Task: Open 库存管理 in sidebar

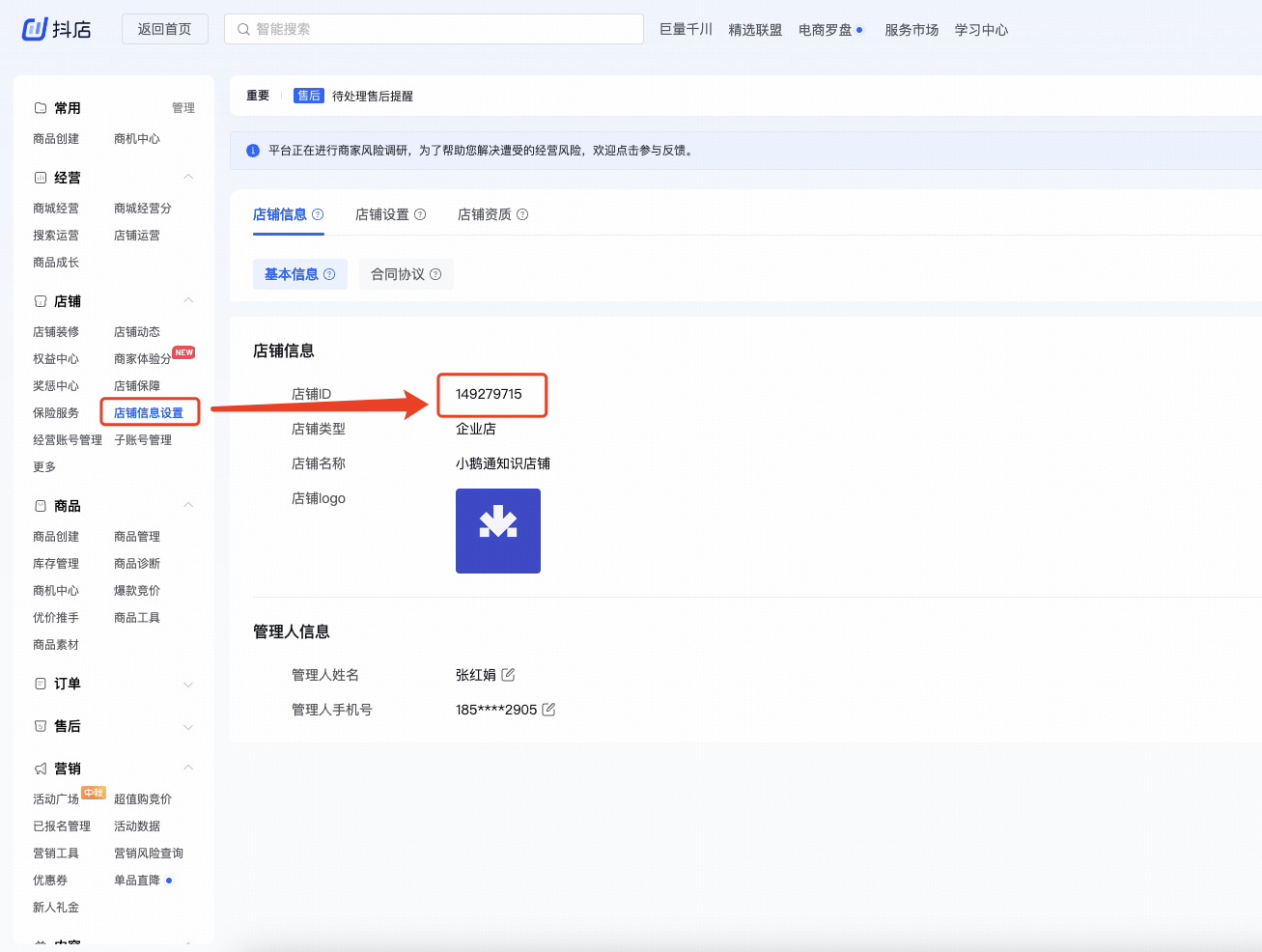Action: coord(56,563)
